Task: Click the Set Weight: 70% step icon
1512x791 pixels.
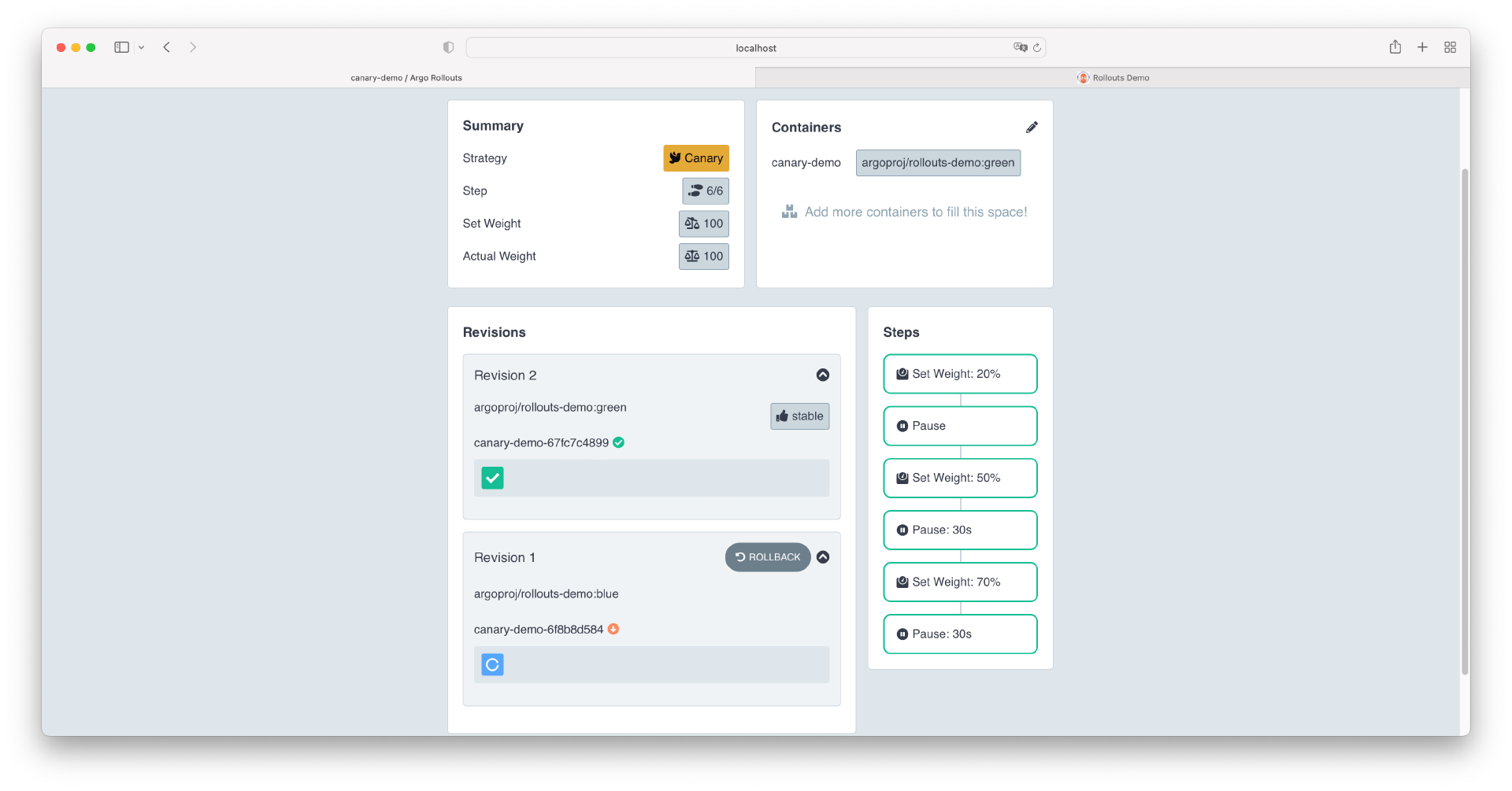Action: pyautogui.click(x=902, y=582)
